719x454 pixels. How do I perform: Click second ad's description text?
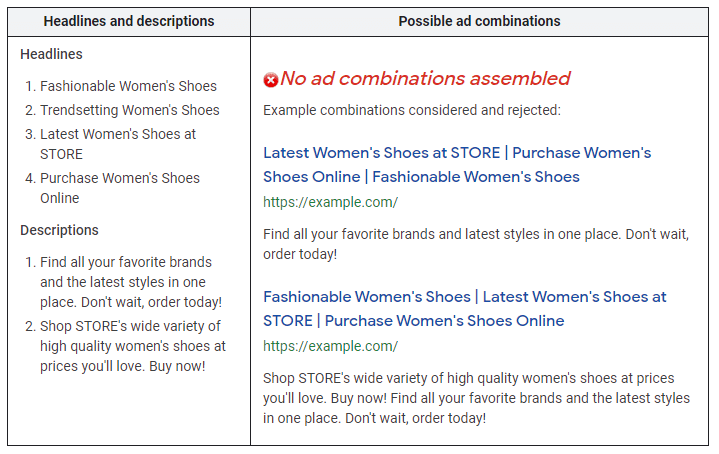click(x=478, y=398)
